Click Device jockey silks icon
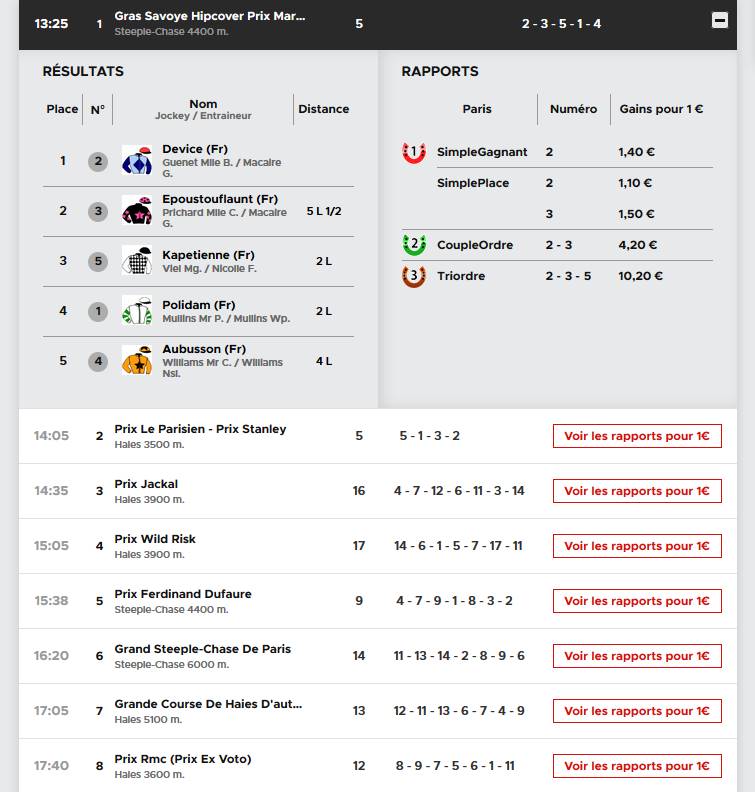Image resolution: width=755 pixels, height=792 pixels. pyautogui.click(x=137, y=161)
